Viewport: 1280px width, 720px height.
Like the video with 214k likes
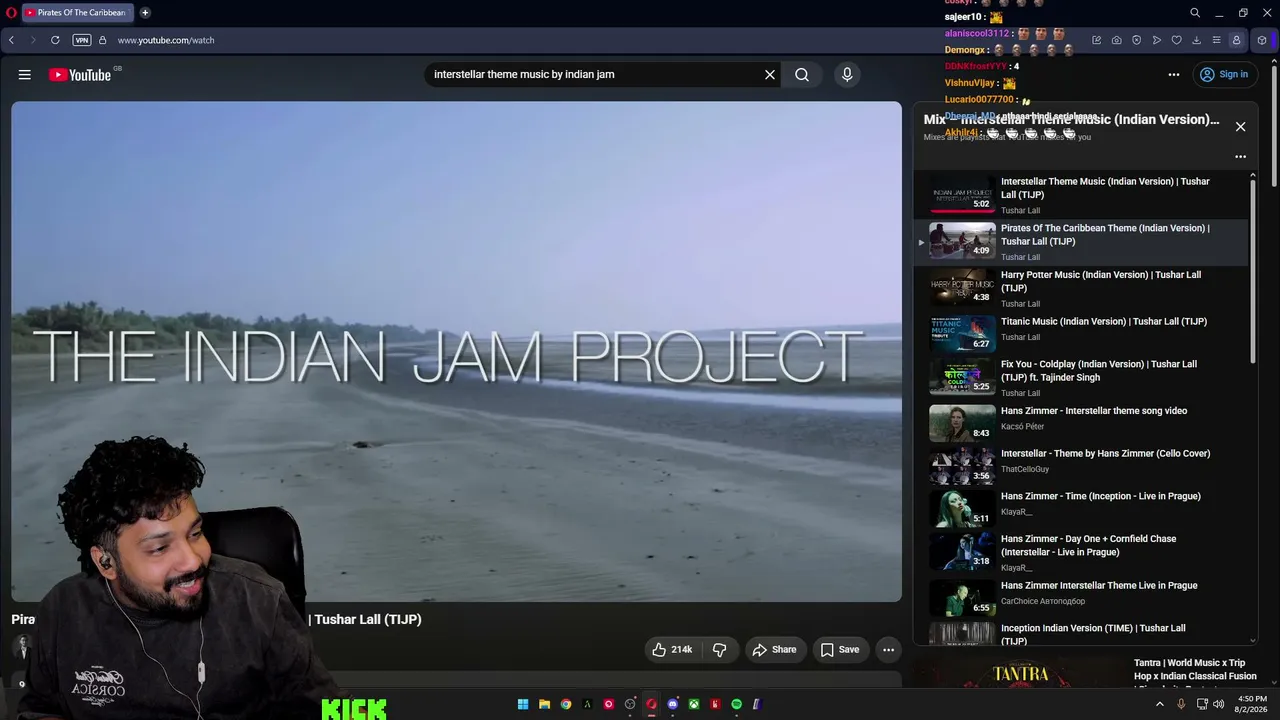pyautogui.click(x=673, y=650)
